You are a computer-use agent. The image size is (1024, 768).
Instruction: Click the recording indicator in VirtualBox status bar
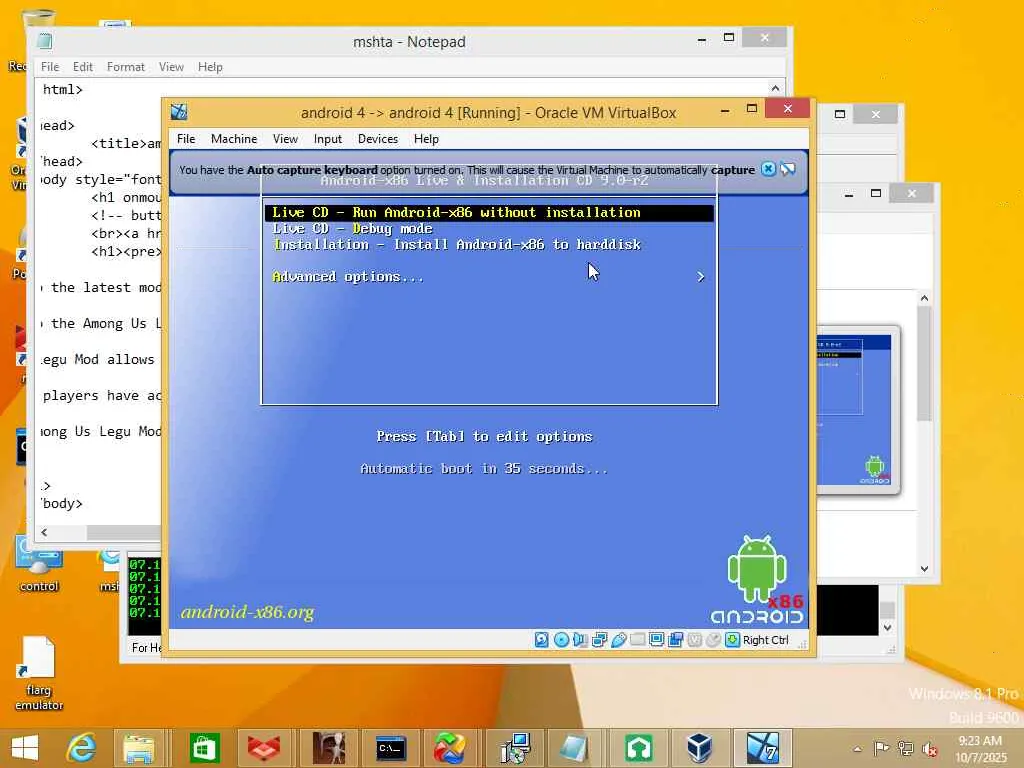675,640
